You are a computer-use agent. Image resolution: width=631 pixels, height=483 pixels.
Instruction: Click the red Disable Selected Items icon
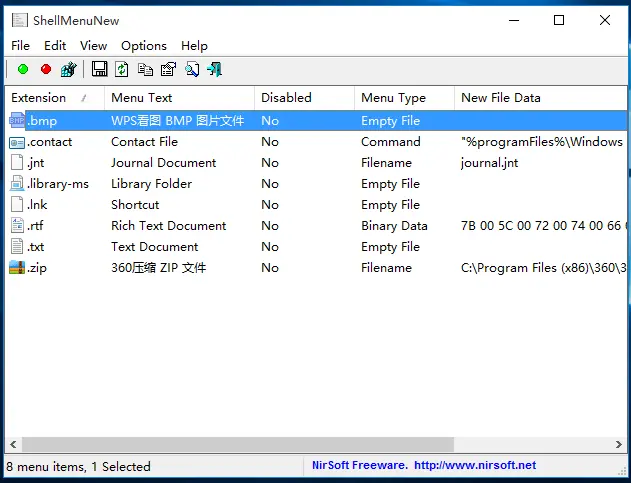point(46,69)
